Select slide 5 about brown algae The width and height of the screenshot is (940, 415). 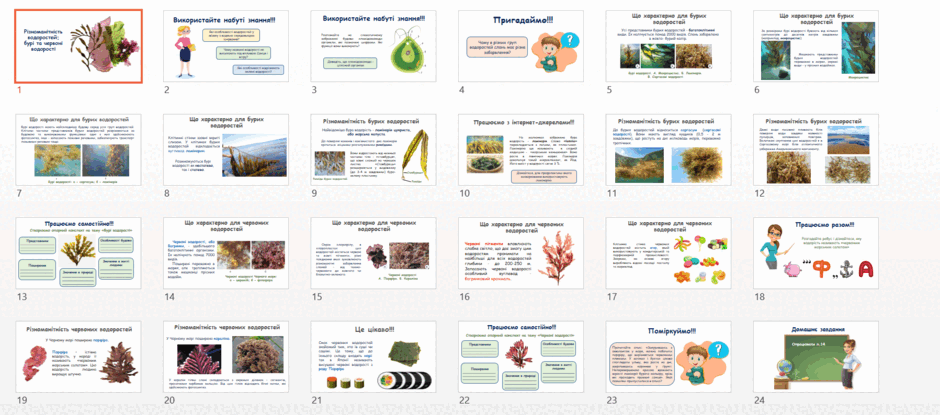click(x=668, y=46)
